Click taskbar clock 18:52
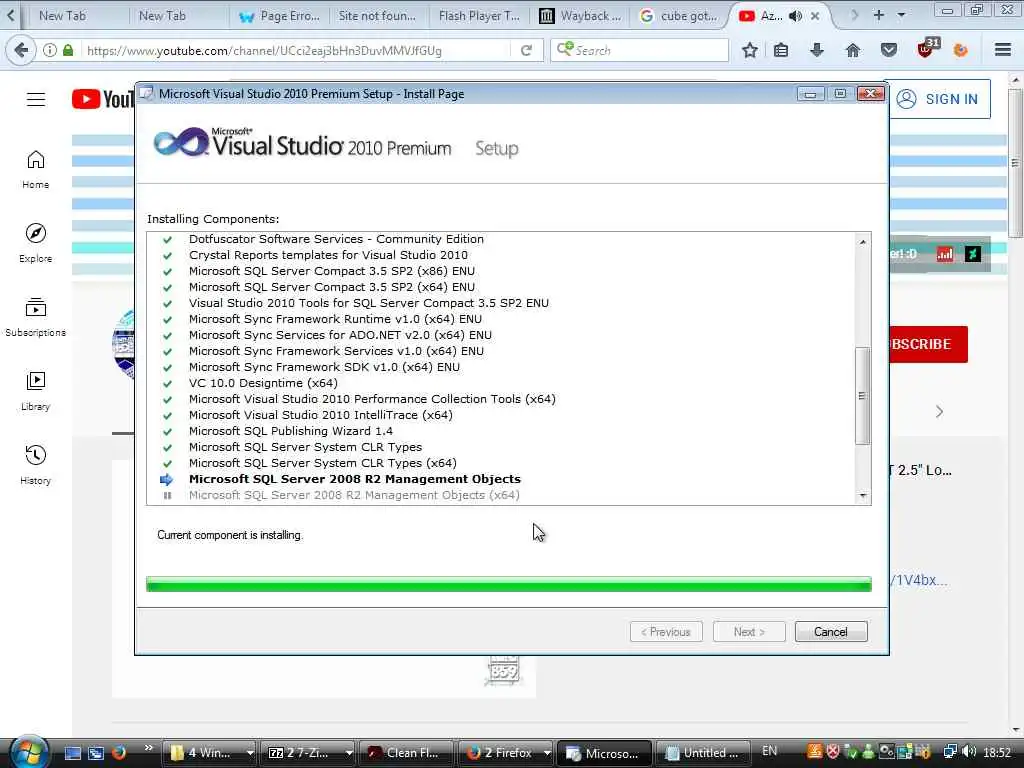1024x768 pixels. [997, 753]
